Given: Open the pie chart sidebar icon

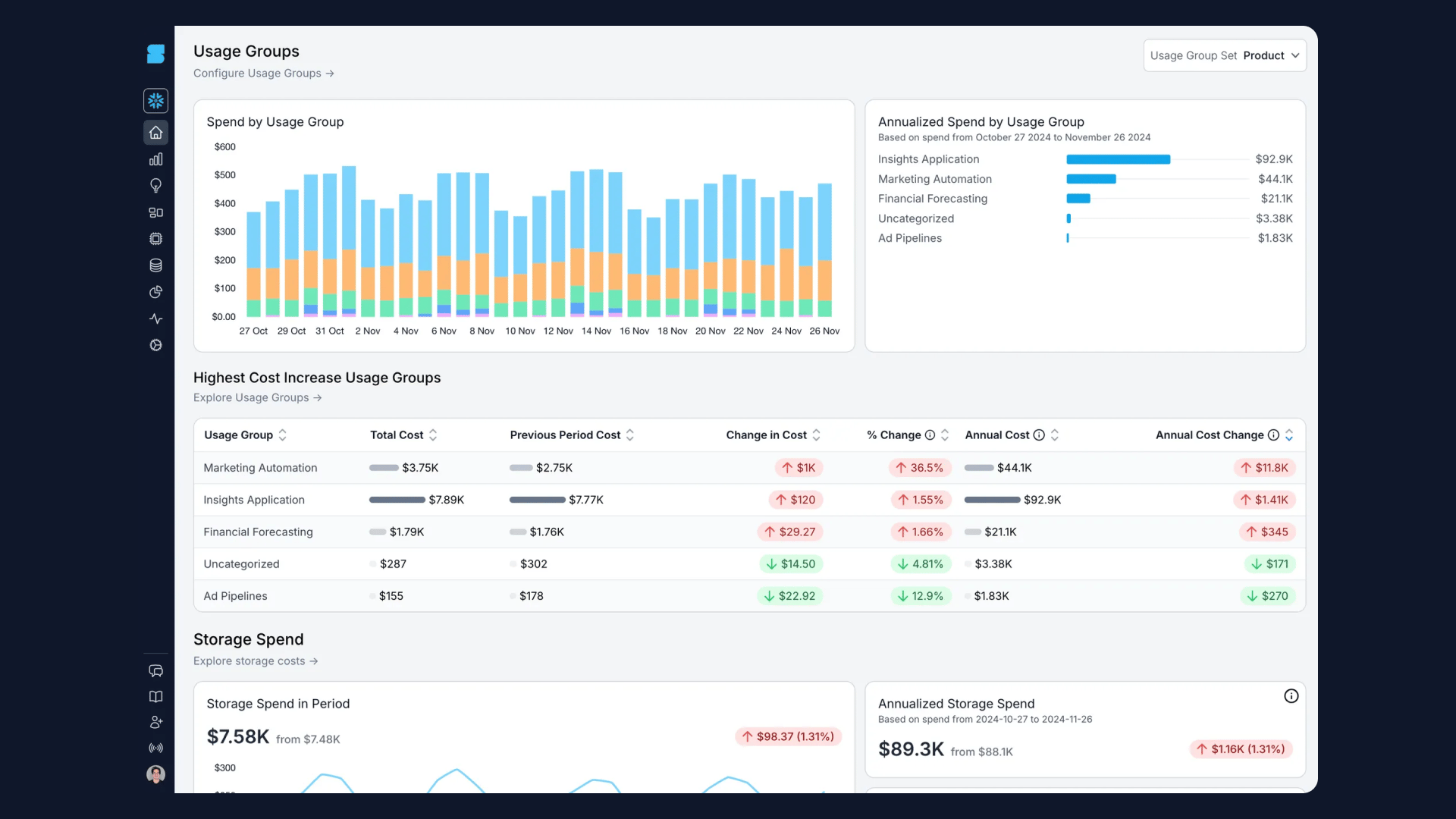Looking at the screenshot, I should [x=155, y=292].
